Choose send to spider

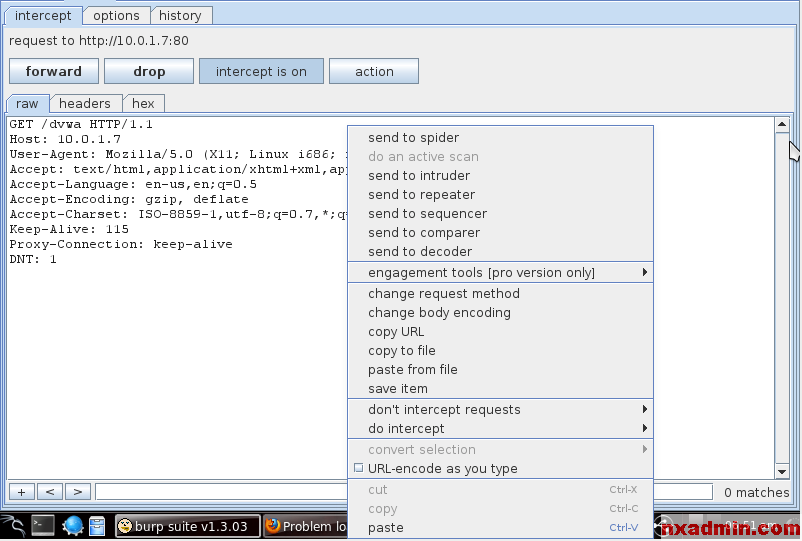point(500,138)
